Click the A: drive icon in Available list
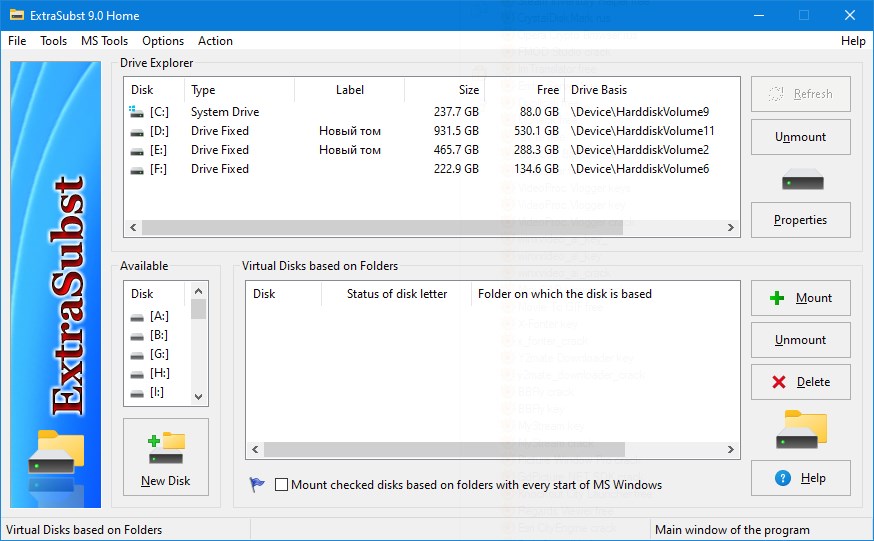 coord(137,318)
